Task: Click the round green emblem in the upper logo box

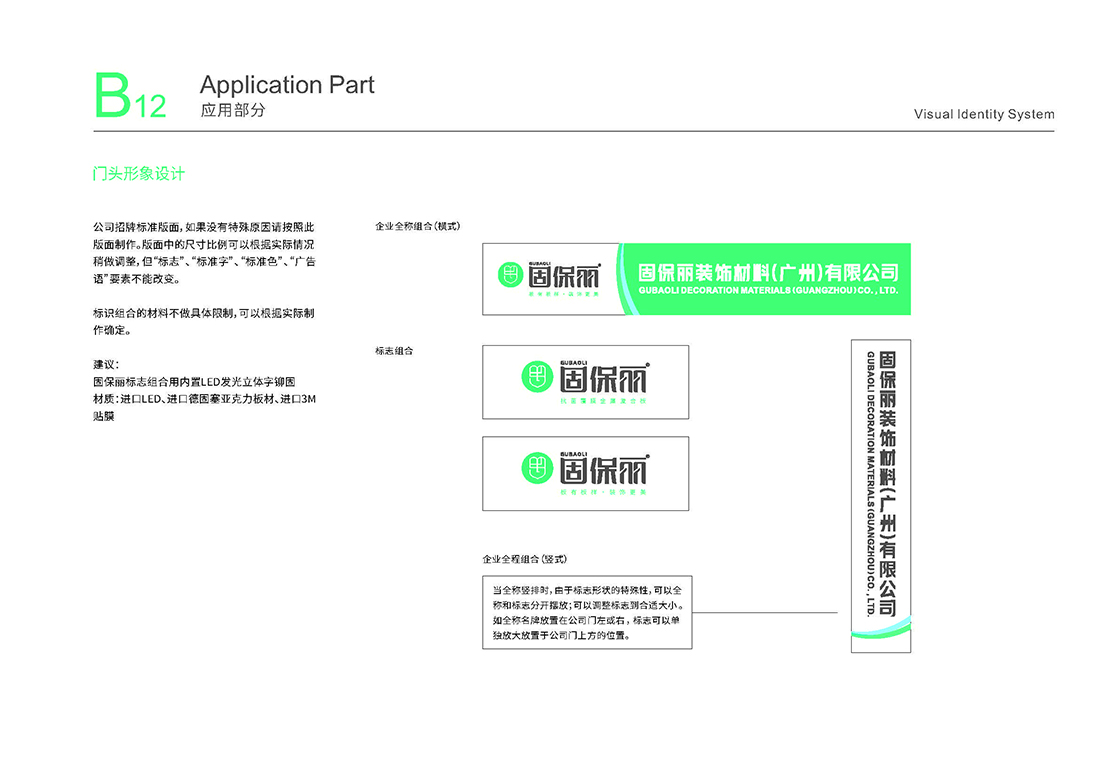Action: point(536,377)
